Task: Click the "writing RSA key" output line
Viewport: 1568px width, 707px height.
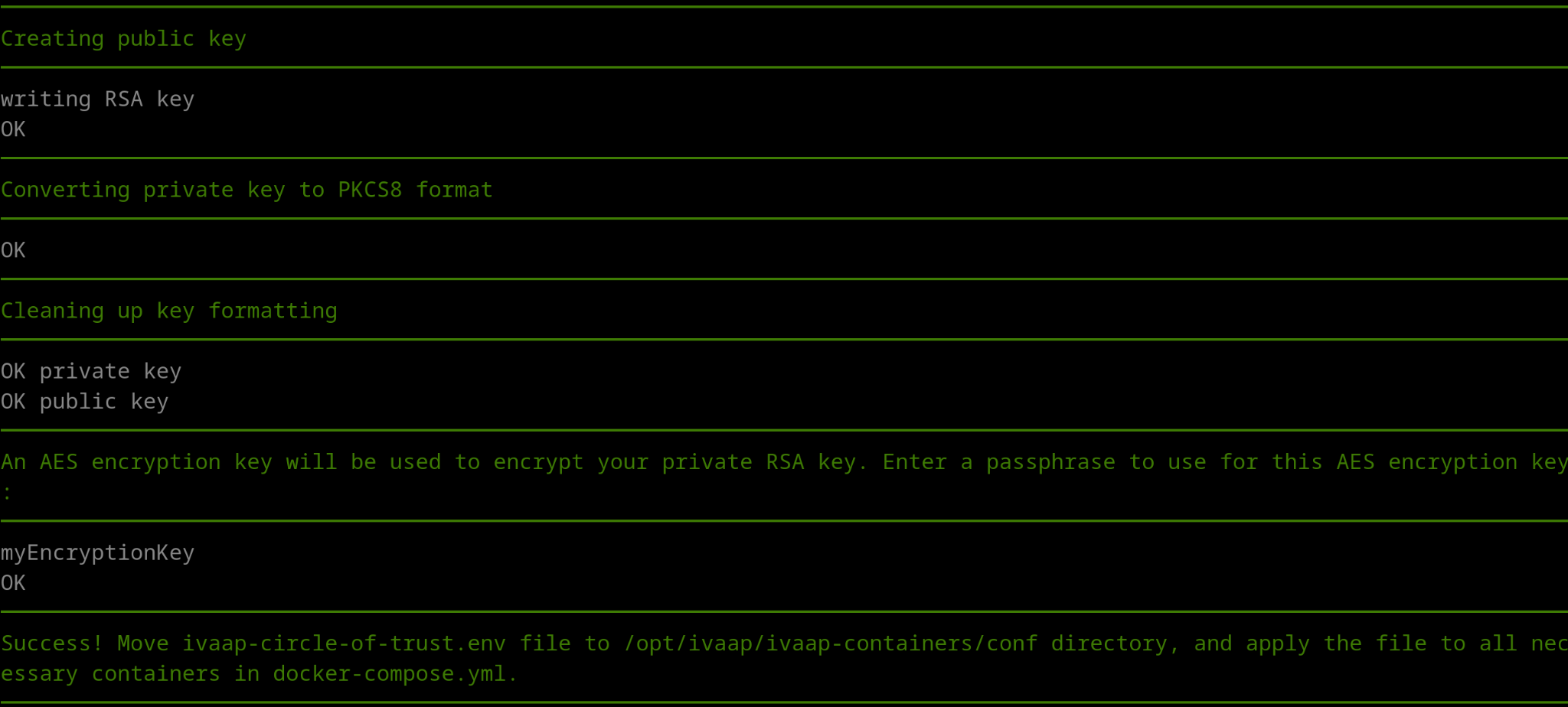Action: point(97,99)
